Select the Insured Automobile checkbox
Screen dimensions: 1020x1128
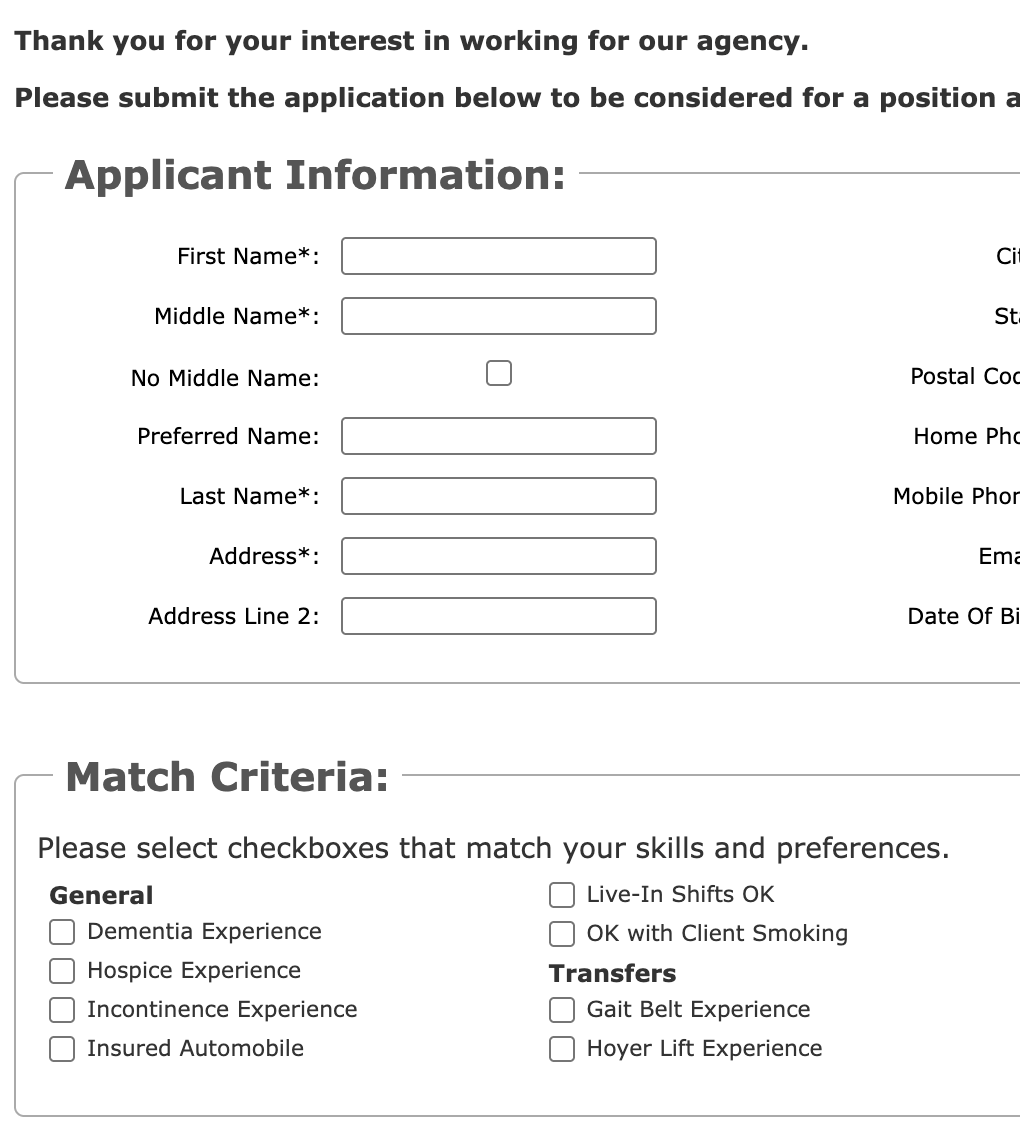pos(61,1048)
